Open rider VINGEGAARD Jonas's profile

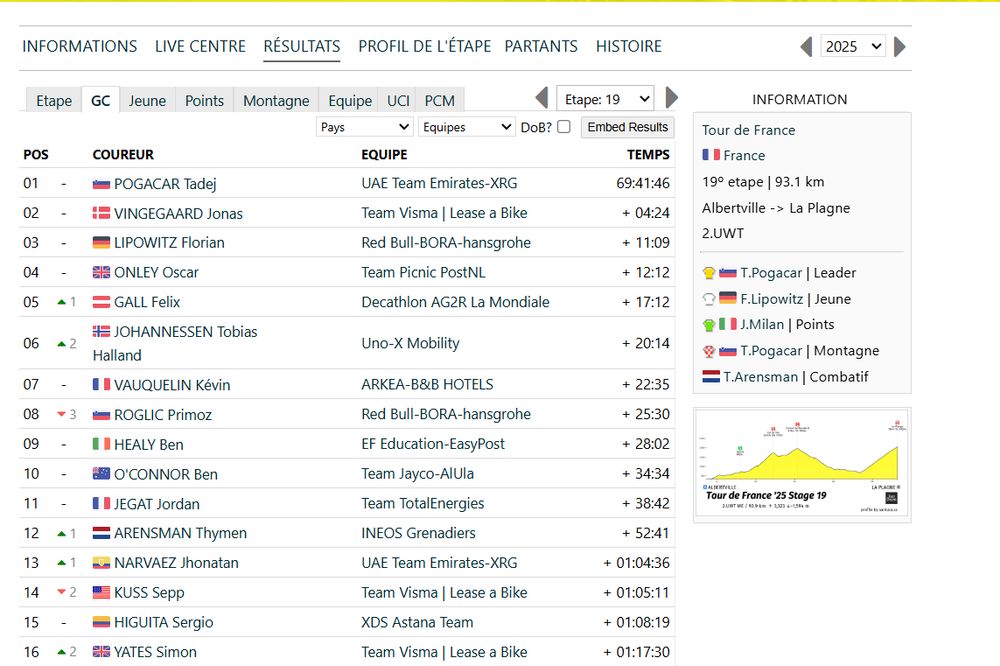tap(179, 214)
